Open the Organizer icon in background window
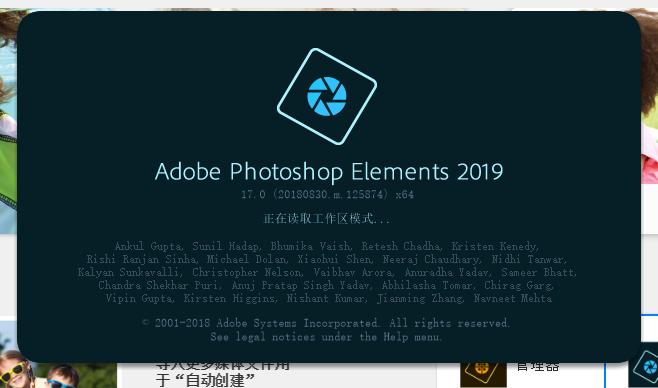The width and height of the screenshot is (658, 388). 483,374
